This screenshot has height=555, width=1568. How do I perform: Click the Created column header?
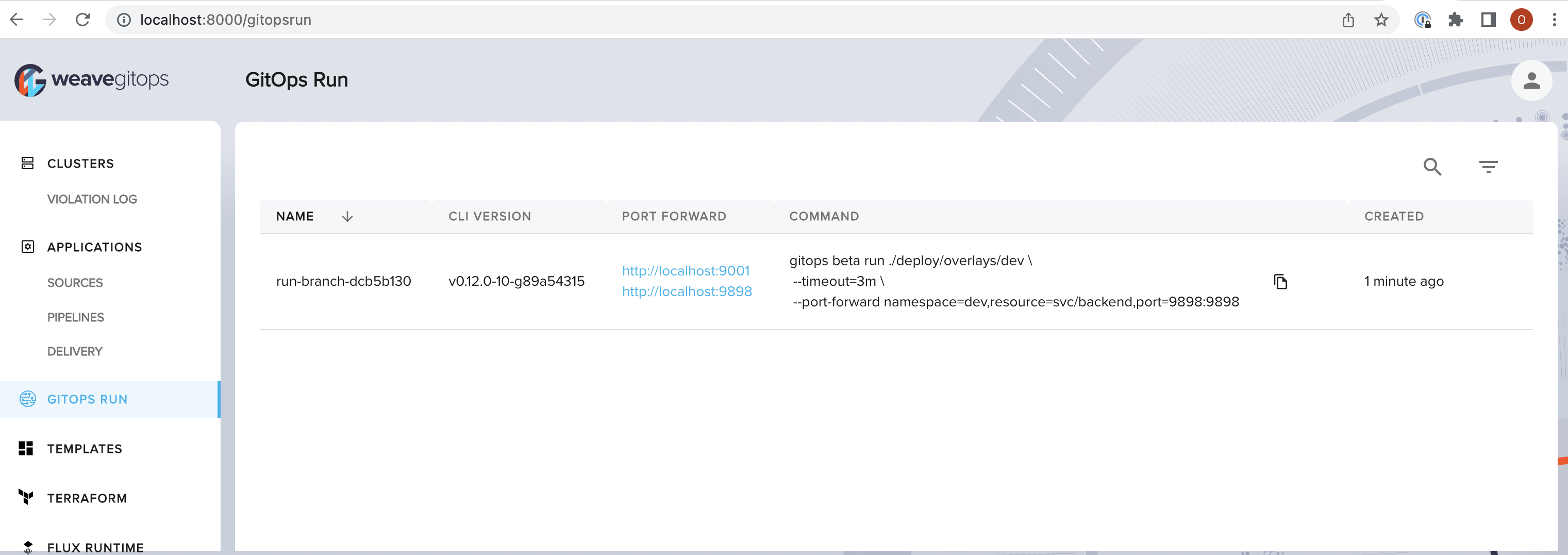click(1393, 216)
